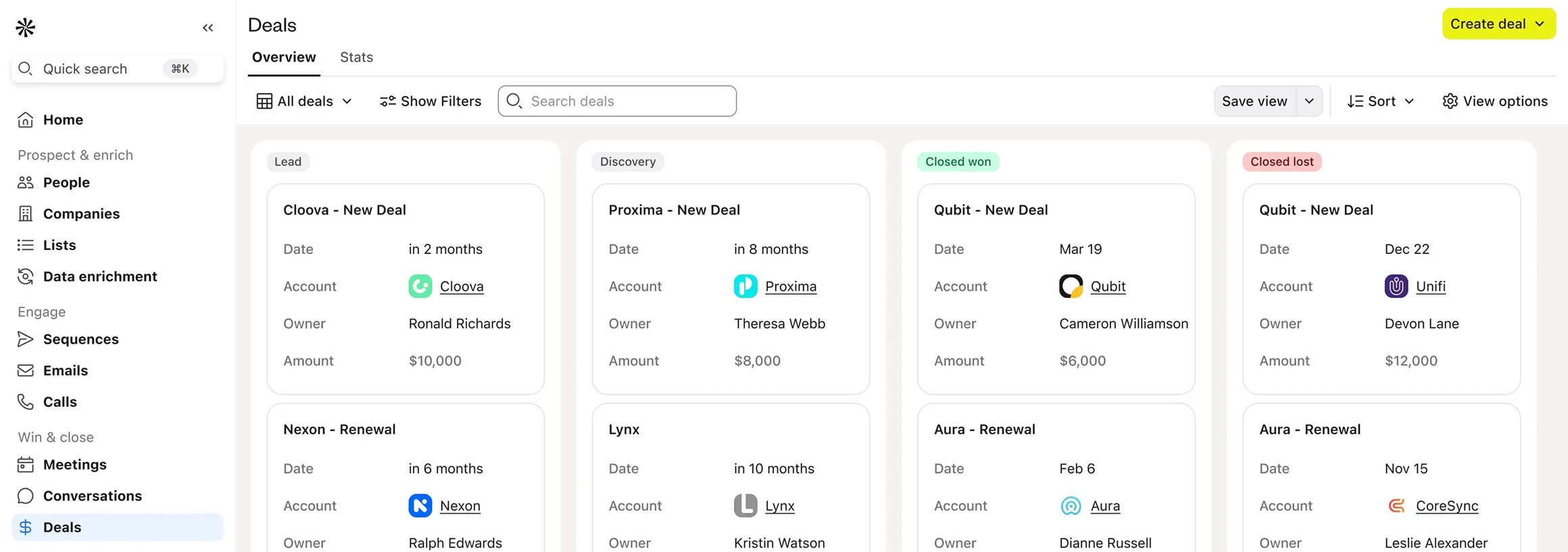
Task: Open the Nexon account link
Action: coord(460,506)
